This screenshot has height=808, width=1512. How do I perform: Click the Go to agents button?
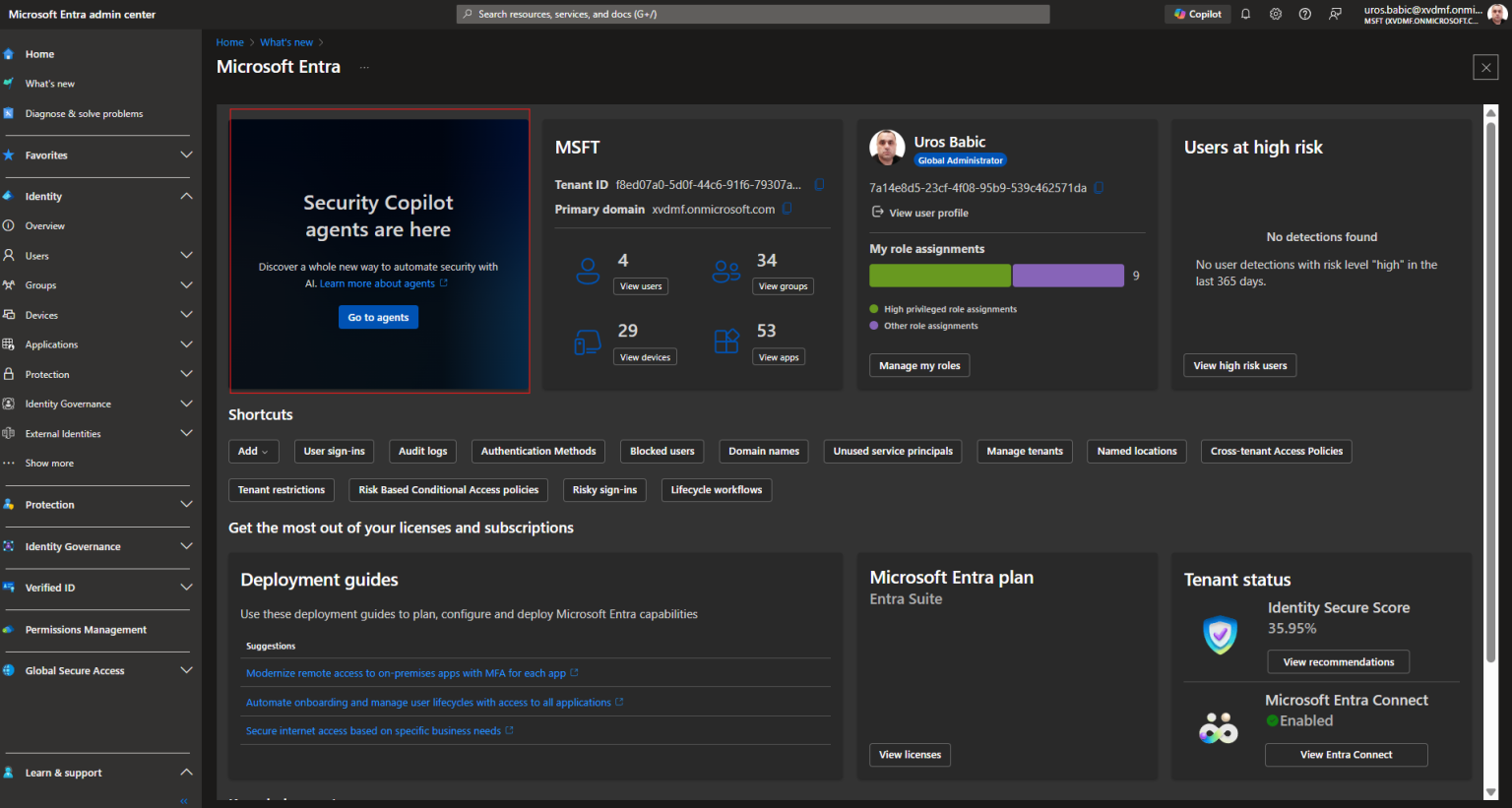378,317
